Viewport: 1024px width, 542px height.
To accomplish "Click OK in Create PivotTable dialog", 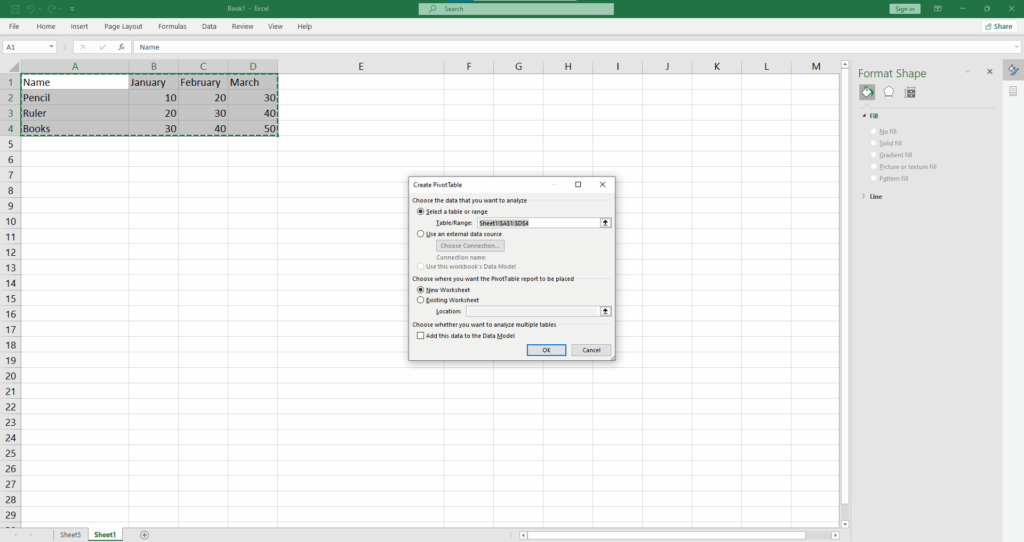I will tap(546, 350).
